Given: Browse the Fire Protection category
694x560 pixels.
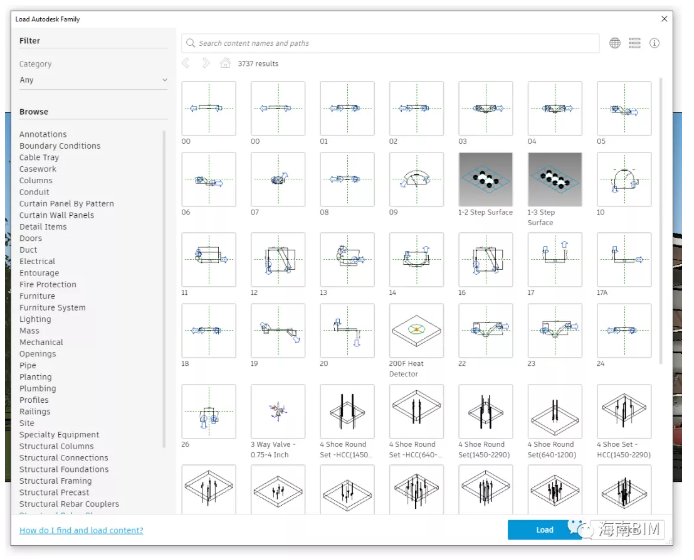Looking at the screenshot, I should pos(48,284).
